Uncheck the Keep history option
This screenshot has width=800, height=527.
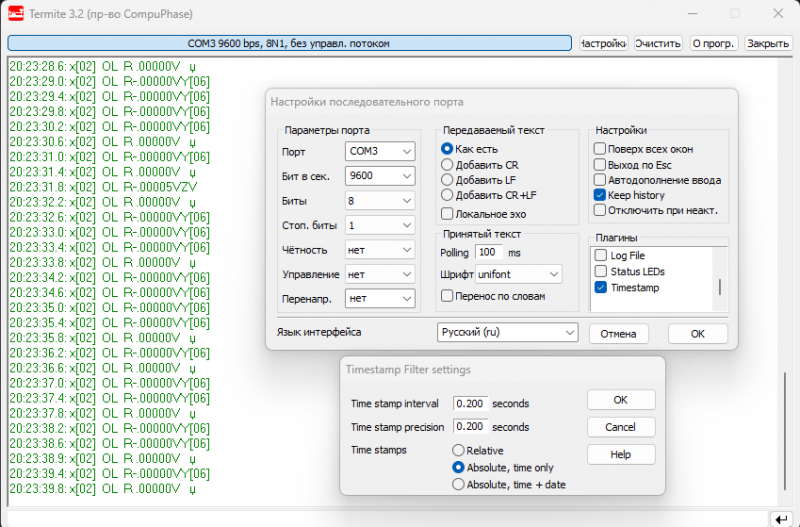[600, 195]
